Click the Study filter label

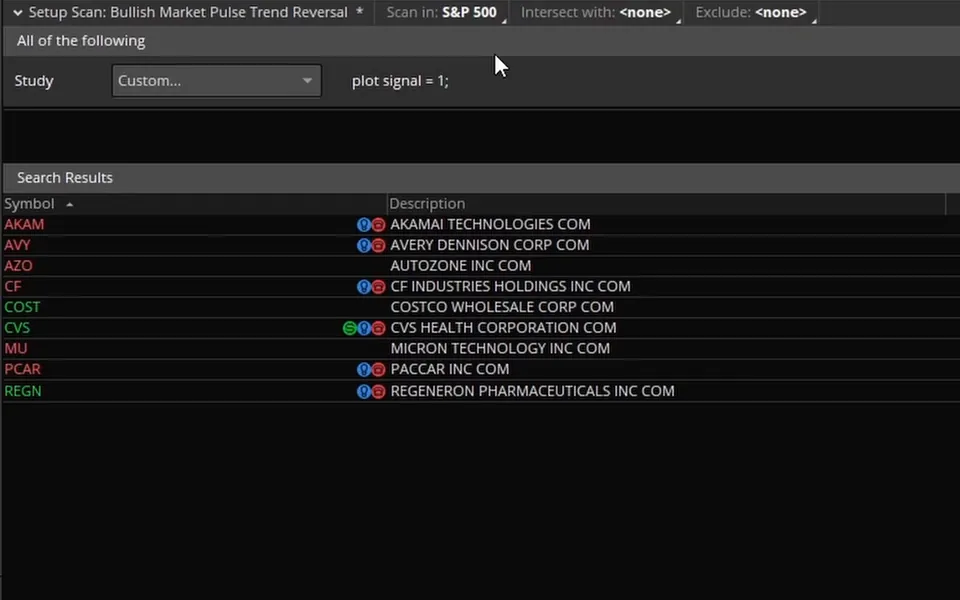[x=34, y=81]
